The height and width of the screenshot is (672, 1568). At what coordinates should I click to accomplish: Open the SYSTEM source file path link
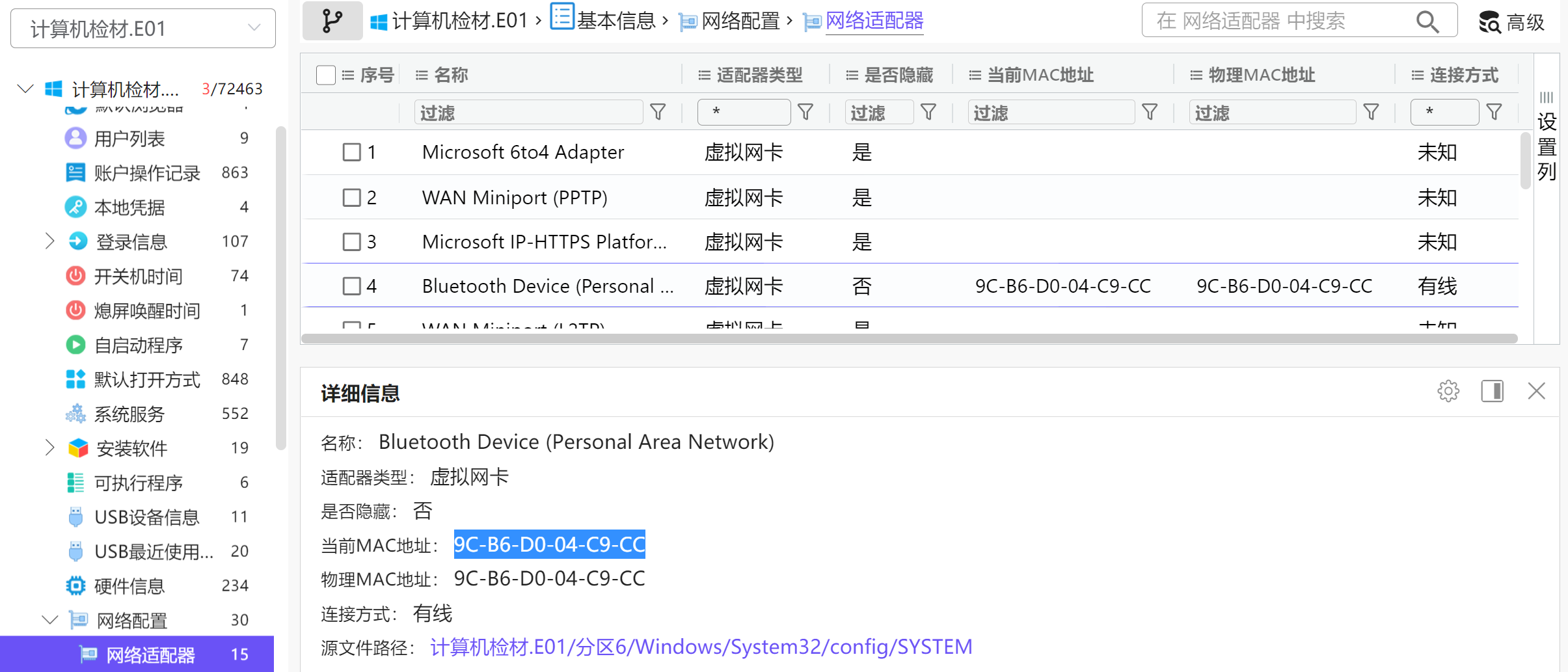(701, 647)
